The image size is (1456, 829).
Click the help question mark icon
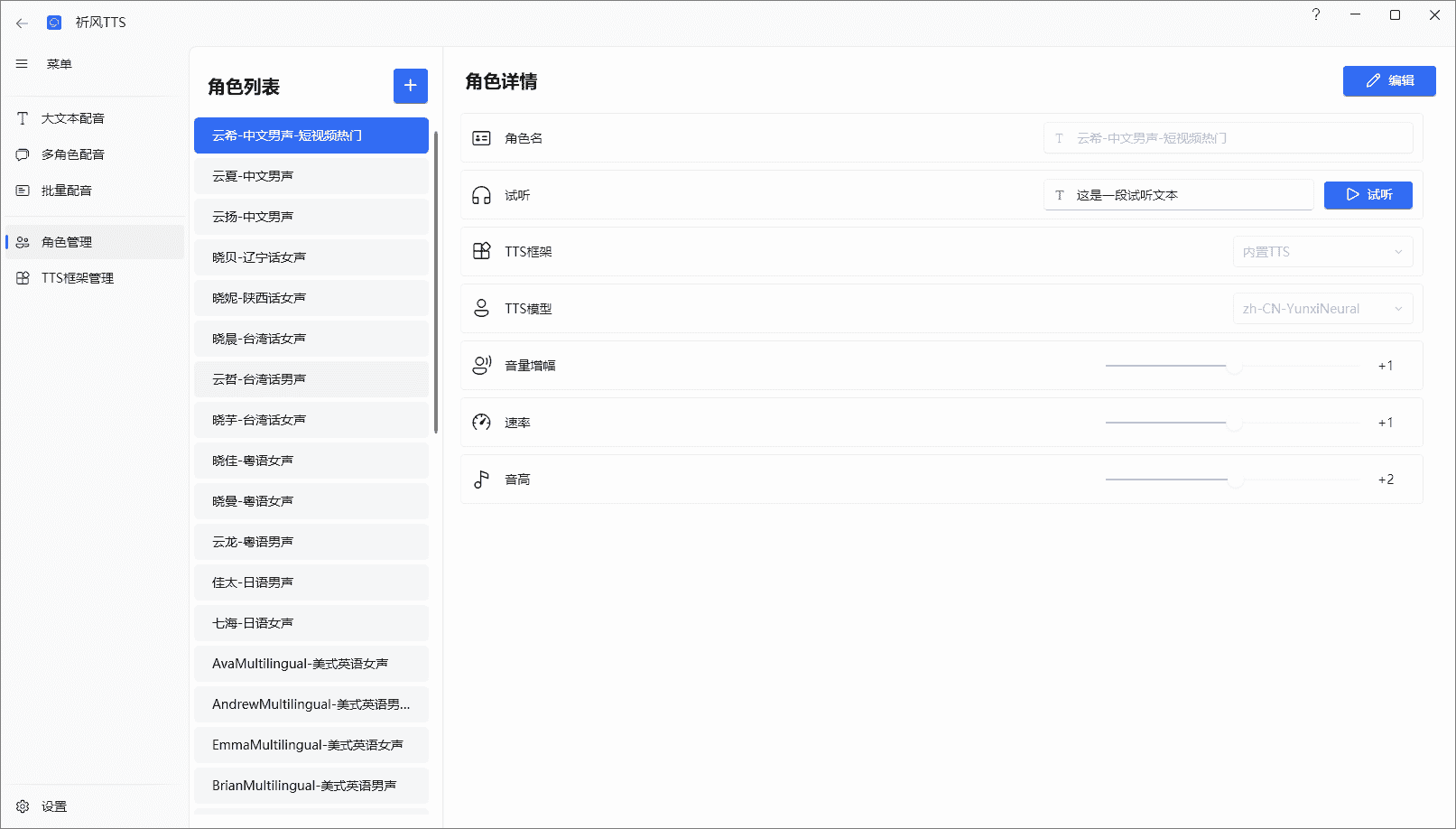click(1316, 14)
